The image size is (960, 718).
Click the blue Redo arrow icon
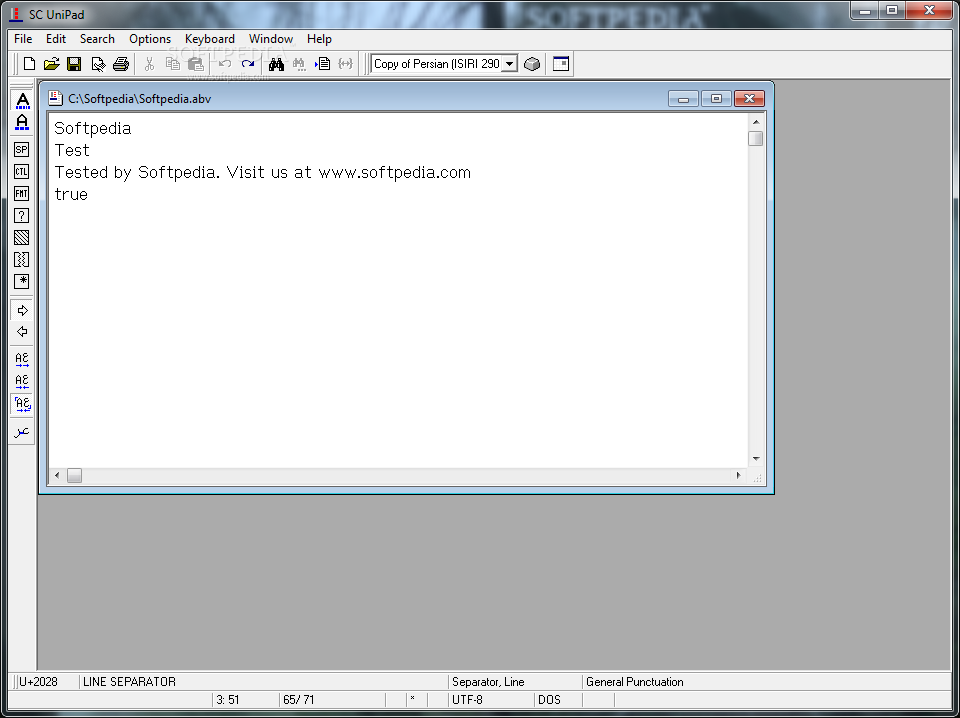[x=248, y=64]
